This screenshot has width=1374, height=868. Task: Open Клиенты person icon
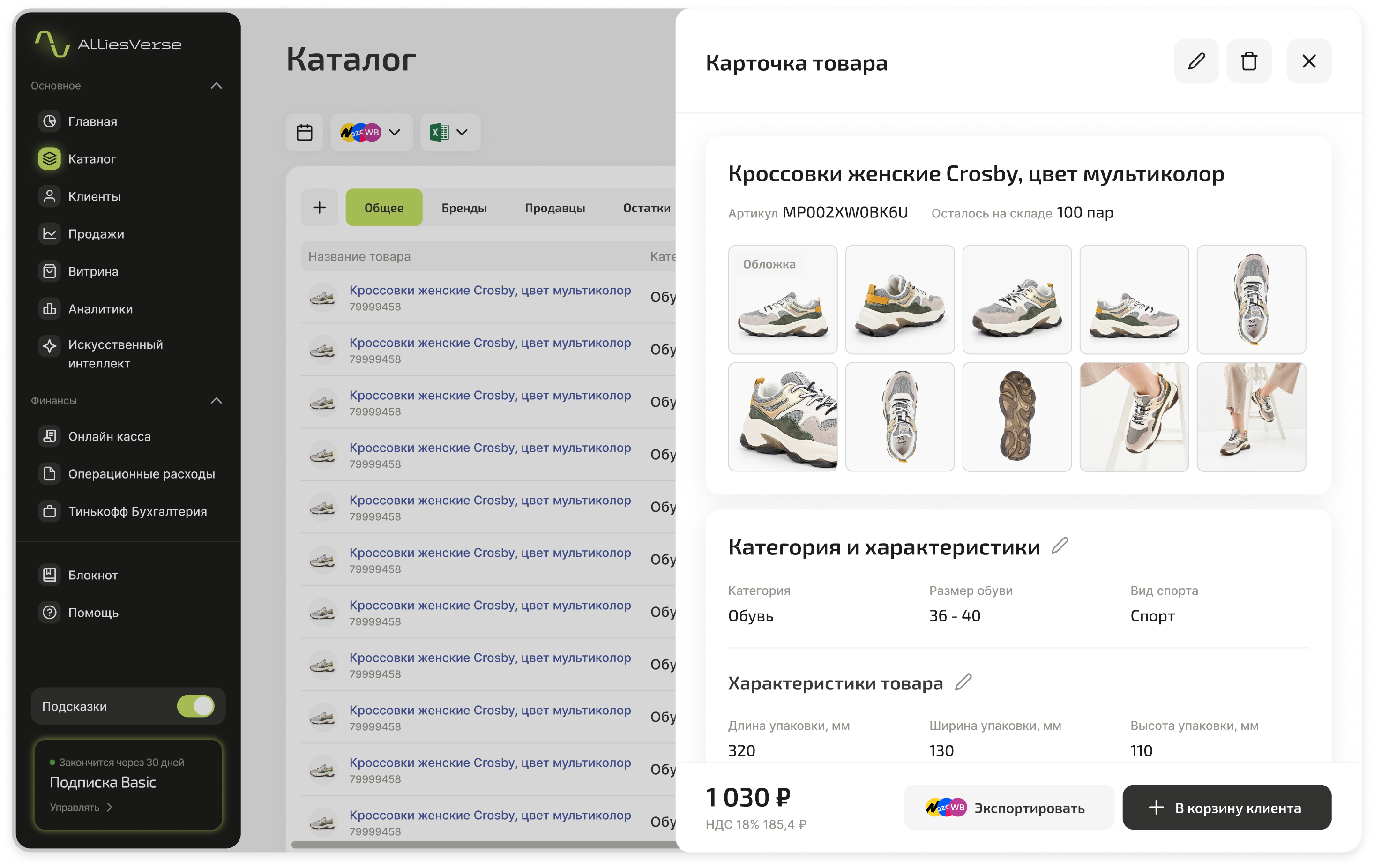pos(50,196)
